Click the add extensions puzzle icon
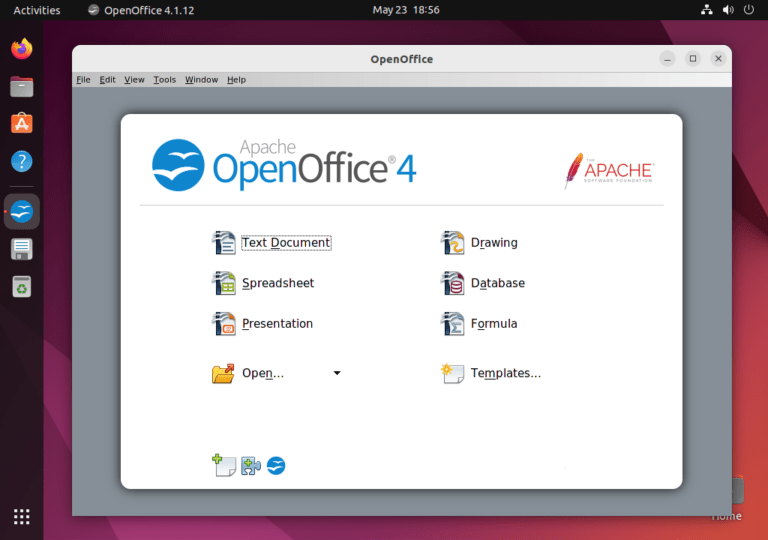Screen dimensions: 768x540 (251, 465)
